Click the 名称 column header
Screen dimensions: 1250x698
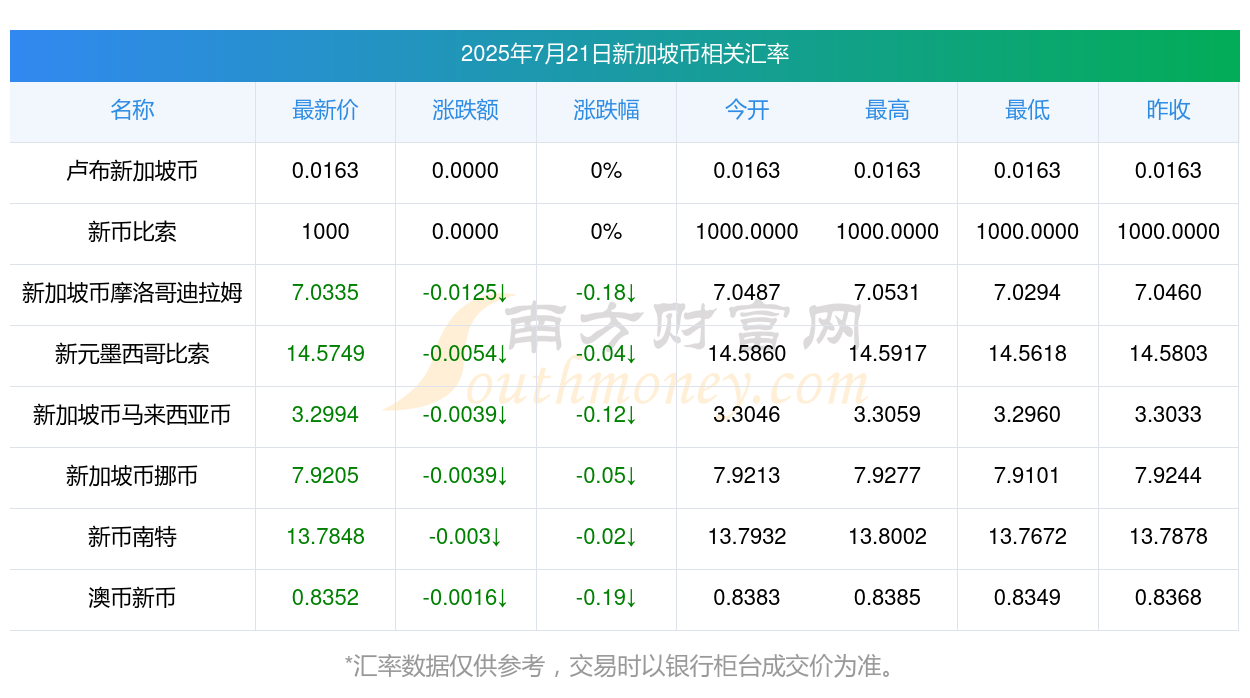click(x=132, y=110)
